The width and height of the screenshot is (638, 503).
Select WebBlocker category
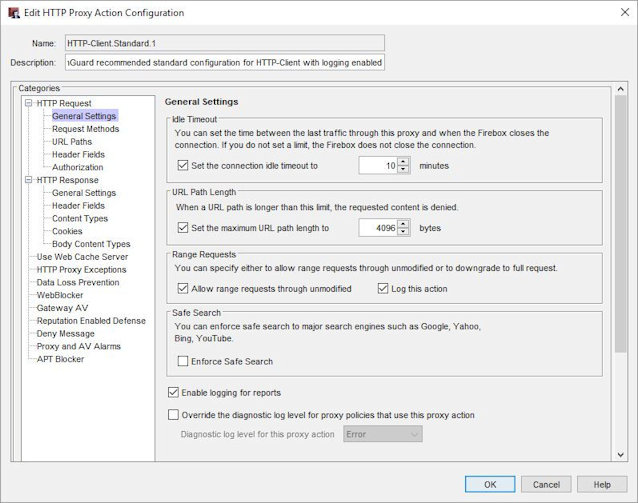tap(60, 295)
